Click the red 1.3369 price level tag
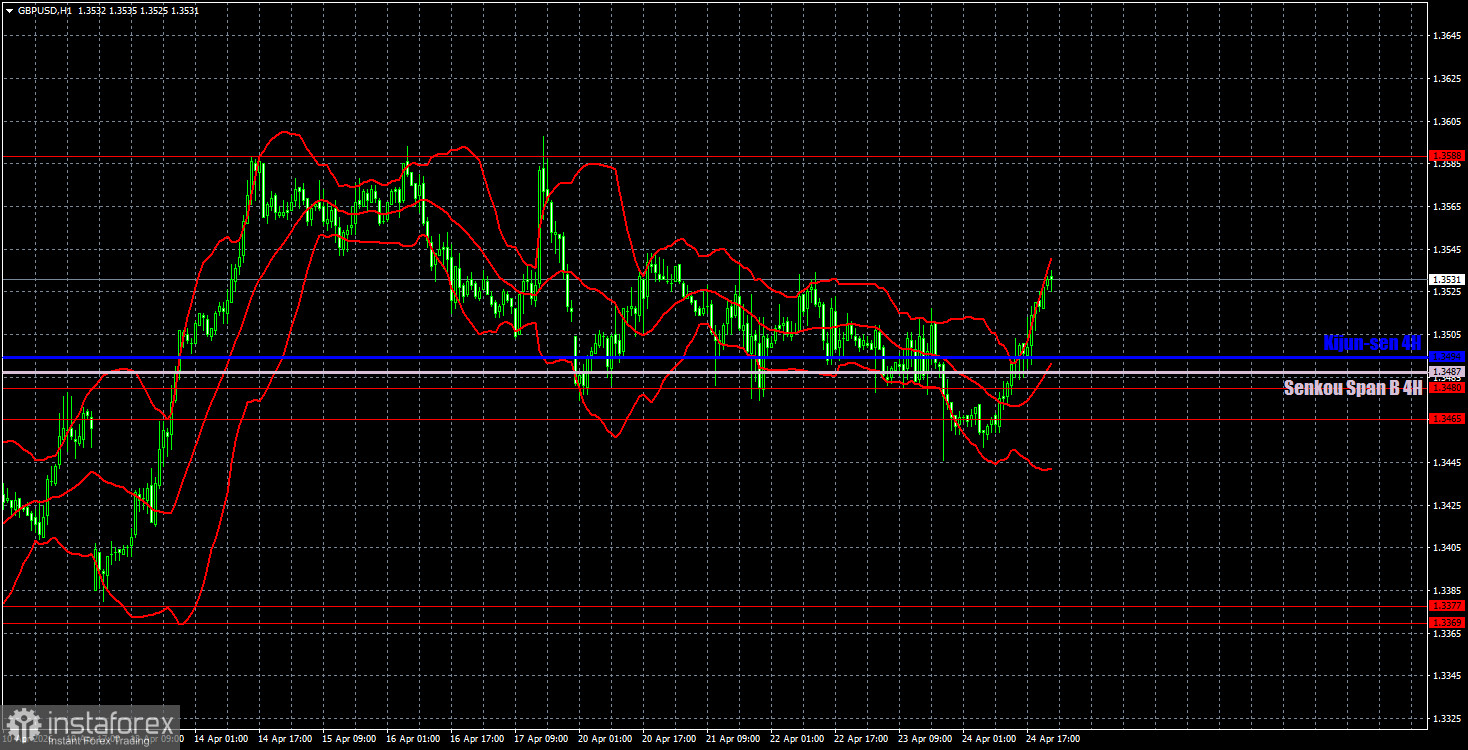 point(1447,622)
